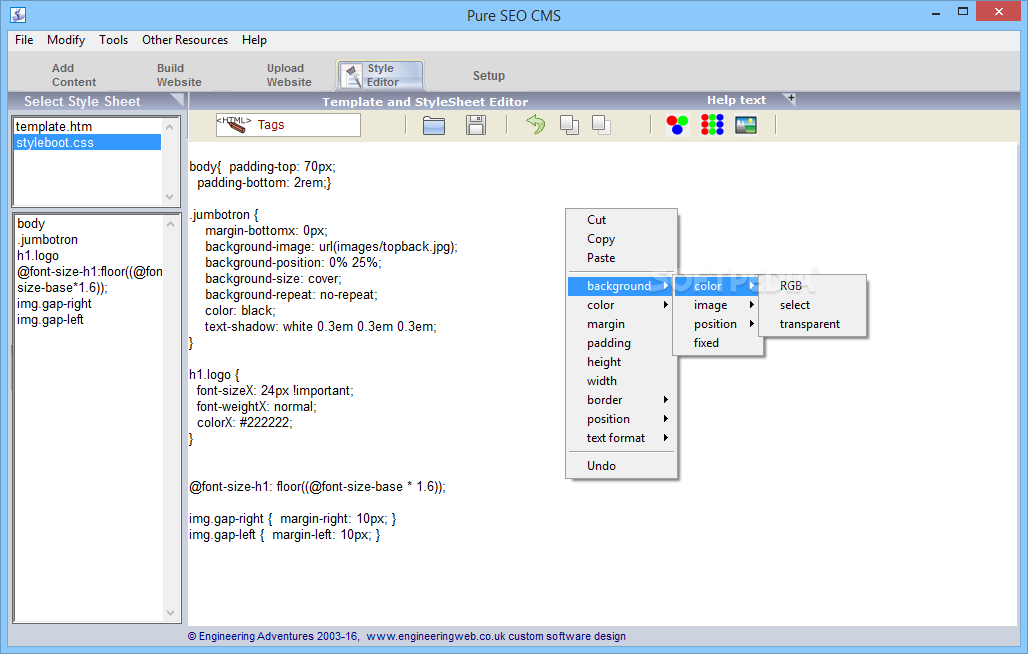
Task: Choose height from the context menu
Action: [622, 362]
